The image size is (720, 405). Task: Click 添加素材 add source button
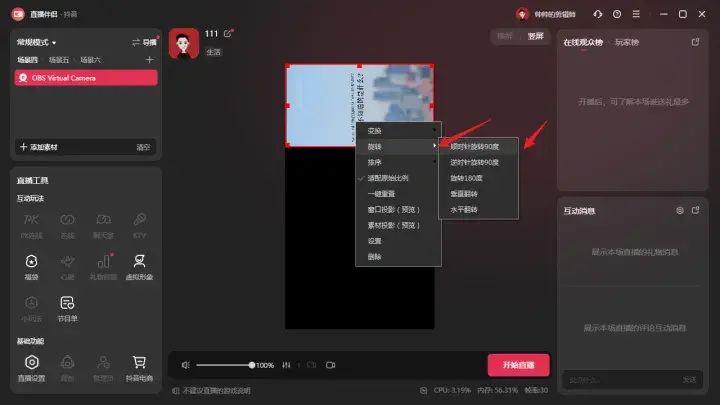pyautogui.click(x=39, y=147)
